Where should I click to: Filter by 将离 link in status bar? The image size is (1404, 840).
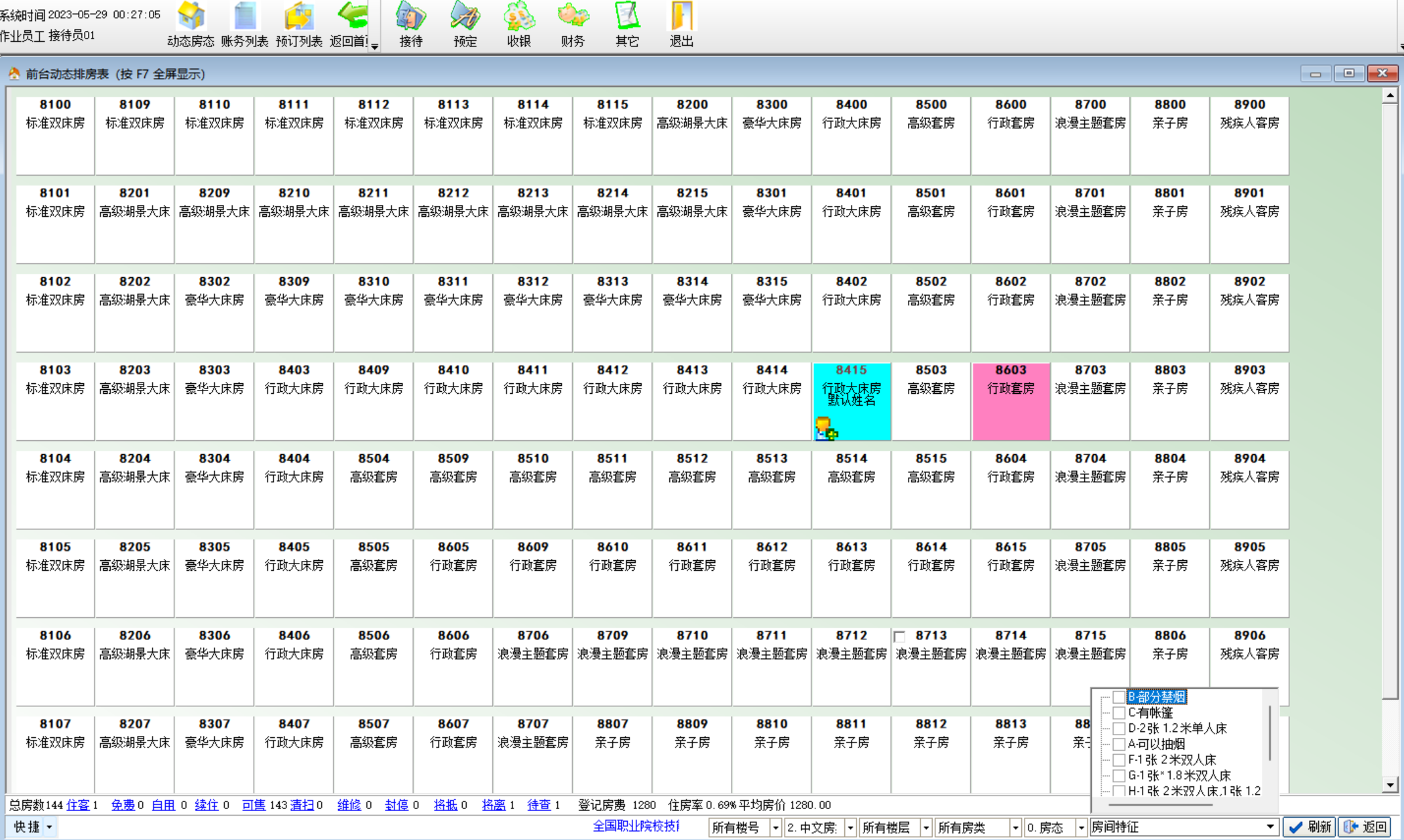click(494, 805)
